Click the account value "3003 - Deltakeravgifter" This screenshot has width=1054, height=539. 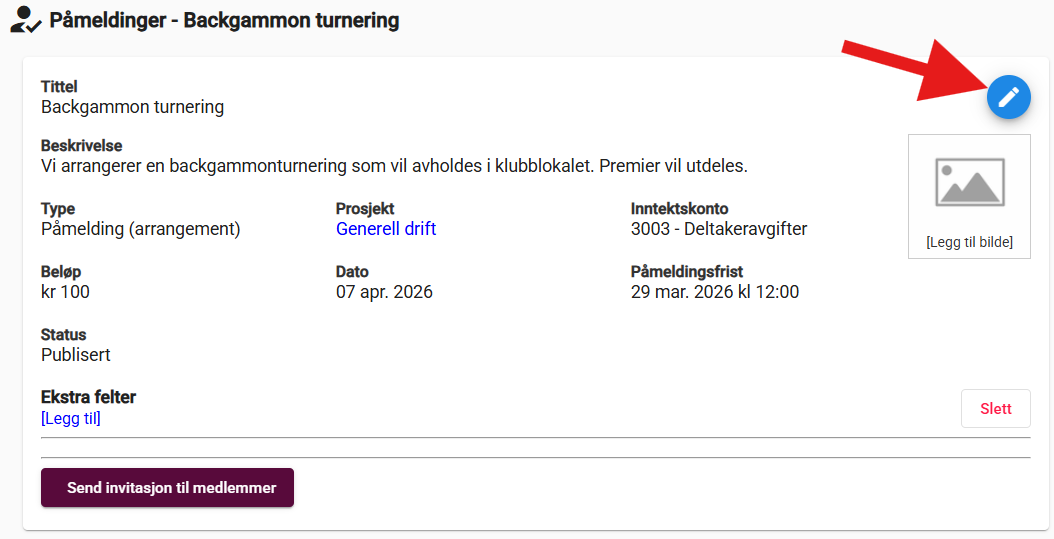718,229
